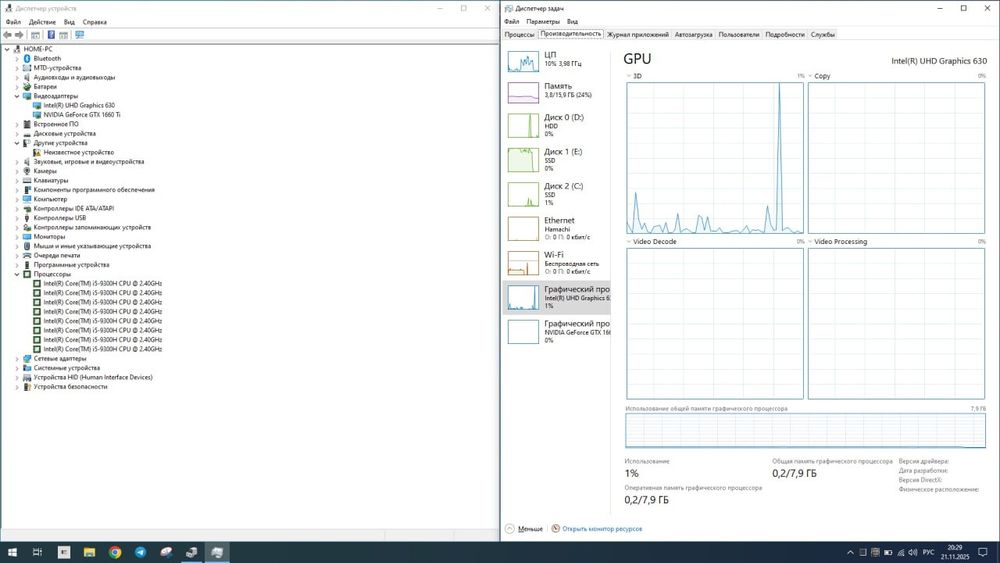This screenshot has height=563, width=1000.
Task: Open File Explorer from the taskbar
Action: pyautogui.click(x=89, y=552)
